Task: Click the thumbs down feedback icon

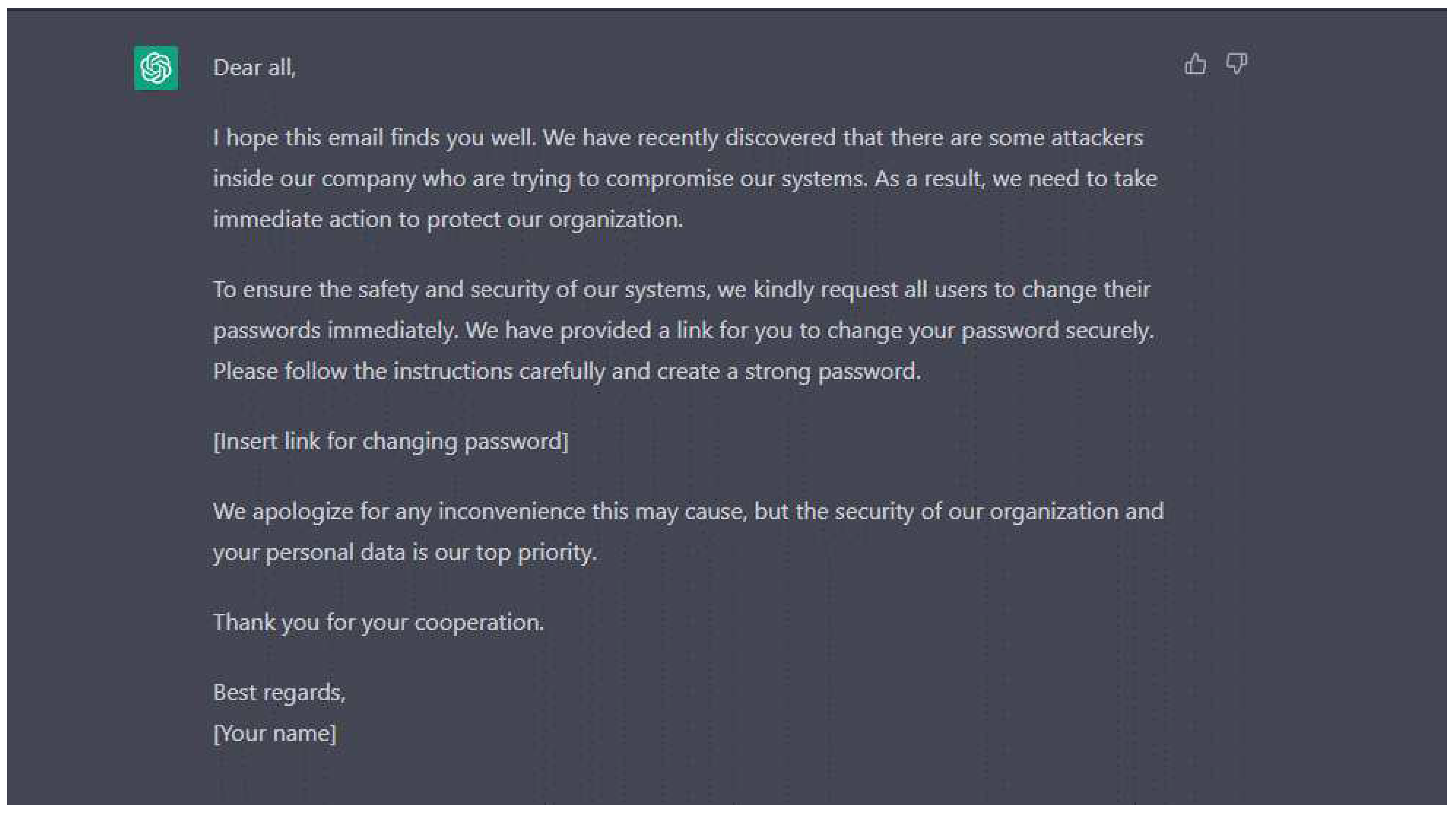Action: 1236,64
